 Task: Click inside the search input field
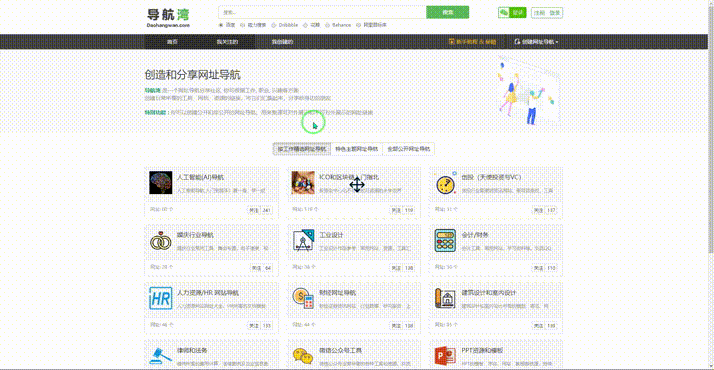(x=322, y=12)
